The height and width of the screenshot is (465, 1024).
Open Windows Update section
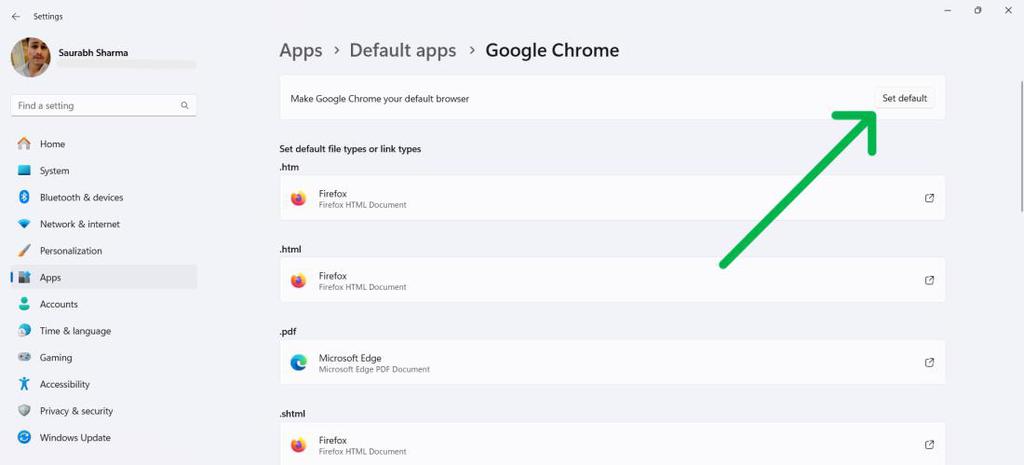(75, 438)
